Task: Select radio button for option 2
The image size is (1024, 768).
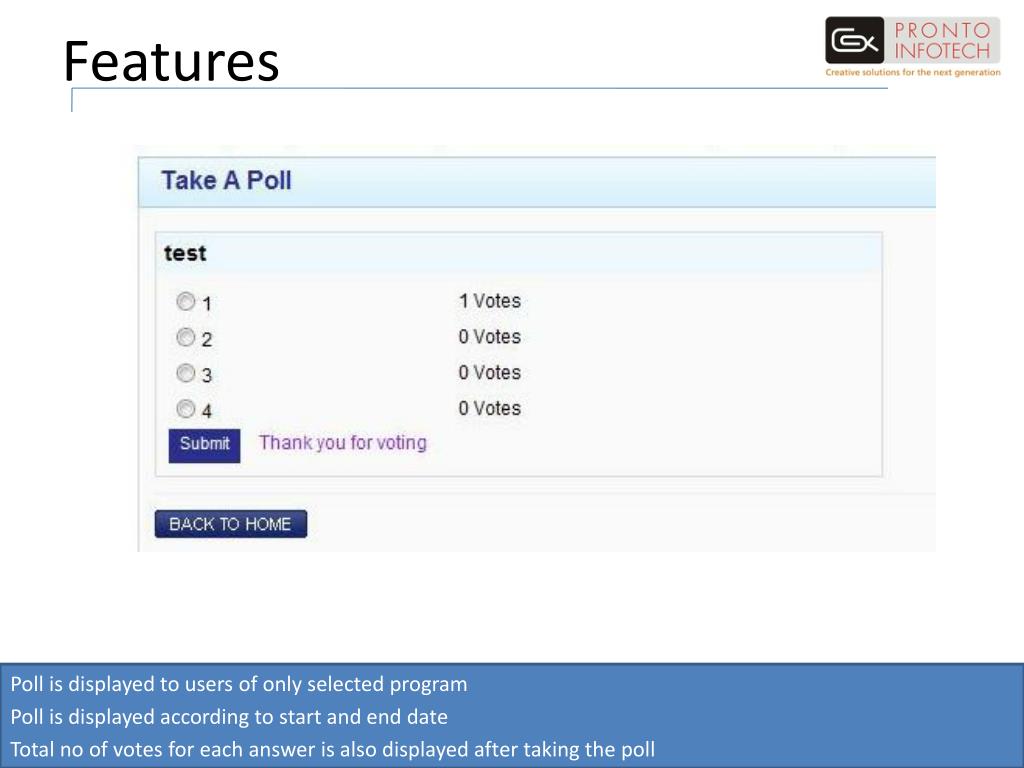Action: point(186,337)
